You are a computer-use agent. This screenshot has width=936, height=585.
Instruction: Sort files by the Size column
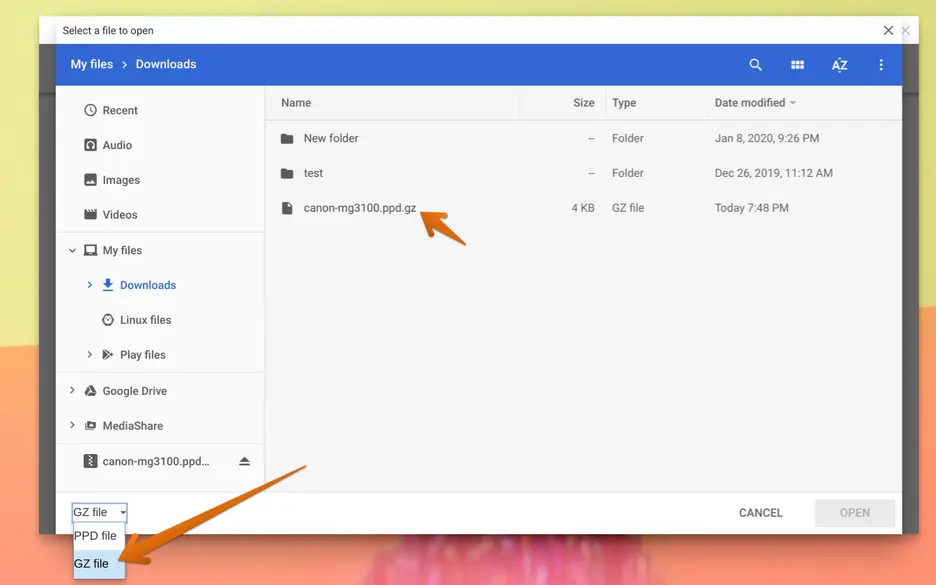pyautogui.click(x=583, y=103)
